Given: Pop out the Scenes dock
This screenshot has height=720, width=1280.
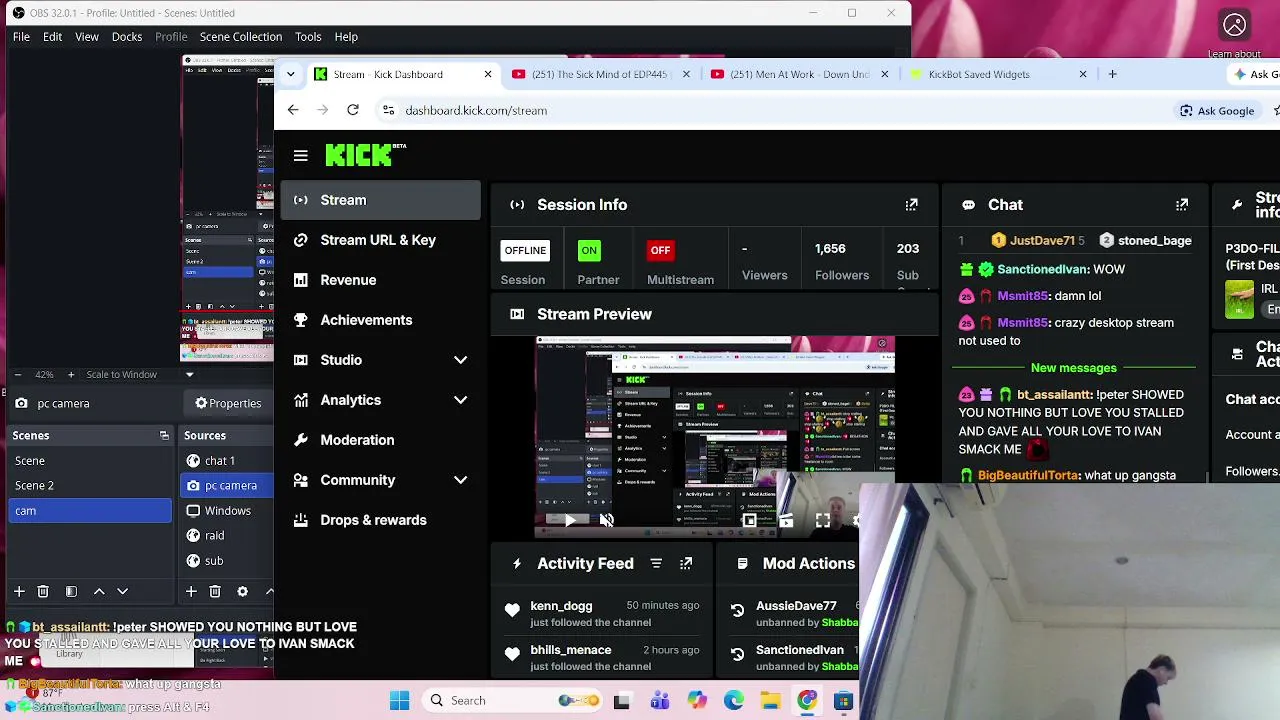Looking at the screenshot, I should coord(164,436).
